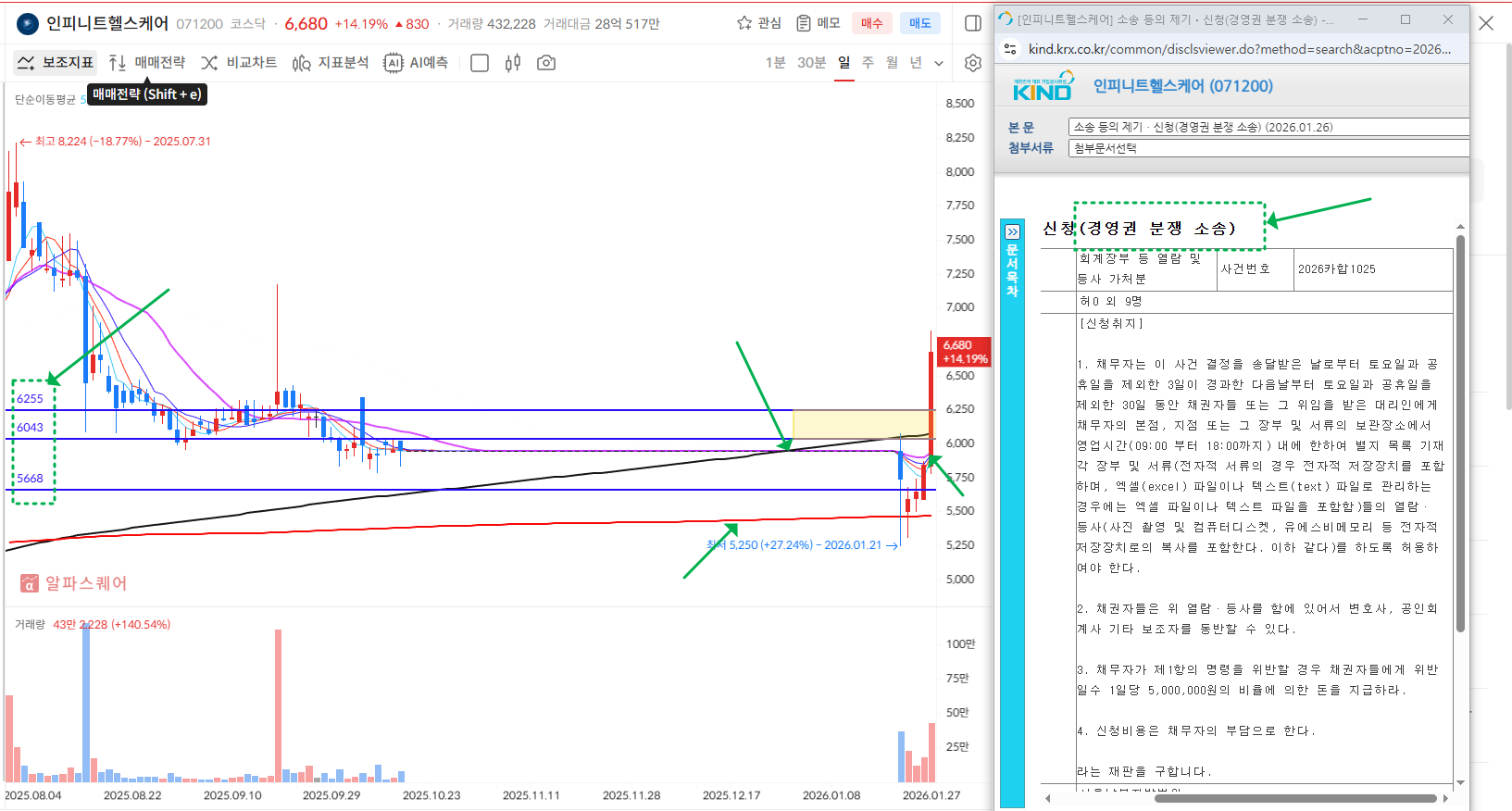Open the 첨부서류 attachment selection dropdown
The width and height of the screenshot is (1512, 811).
[1268, 148]
